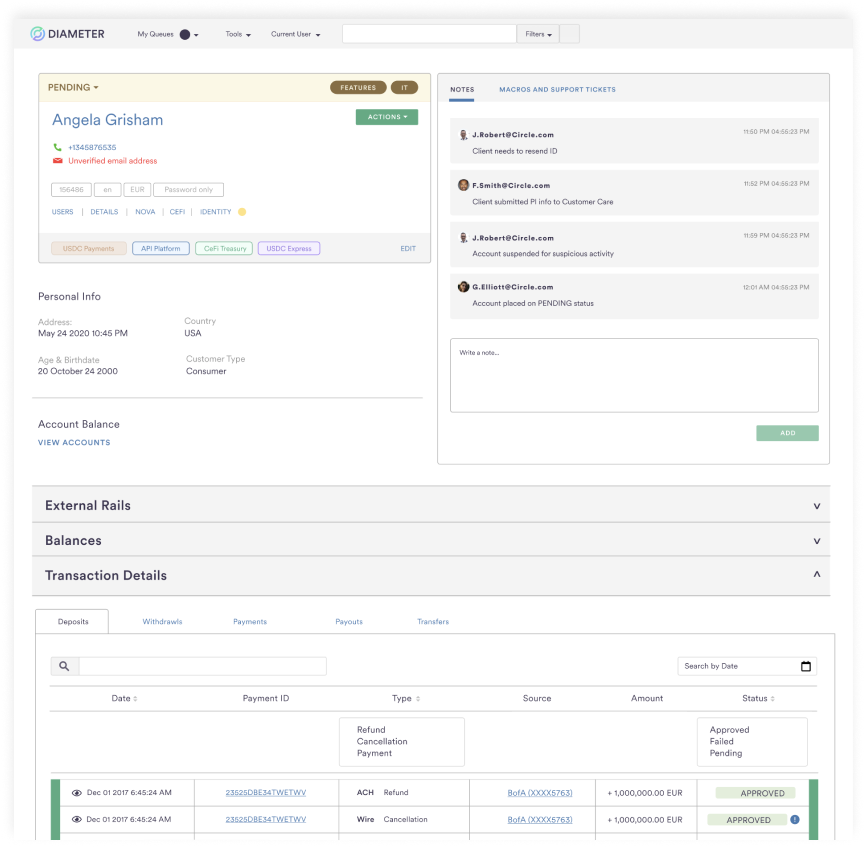
Task: Click the green phone icon
Action: pyautogui.click(x=58, y=147)
